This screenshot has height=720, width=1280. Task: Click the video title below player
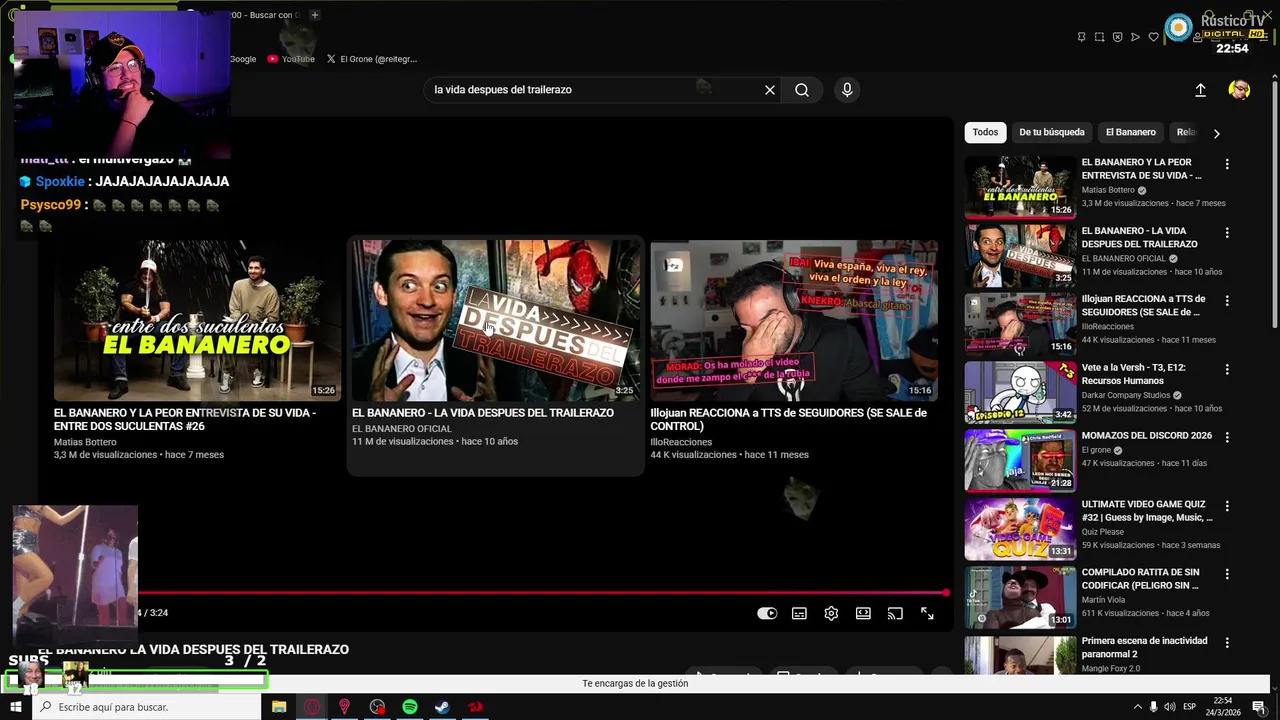coord(194,650)
